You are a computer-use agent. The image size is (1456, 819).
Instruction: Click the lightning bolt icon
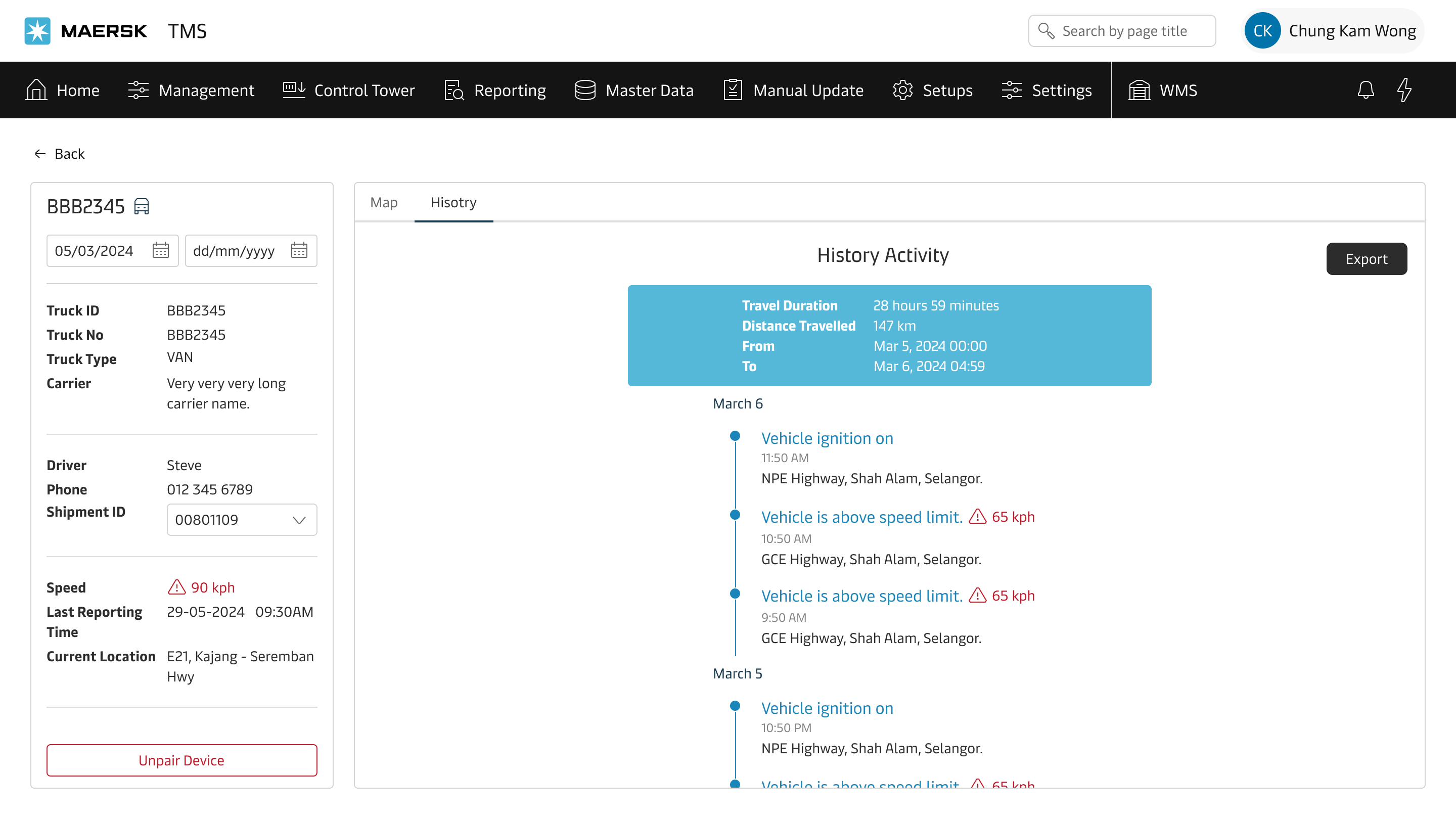pyautogui.click(x=1404, y=90)
